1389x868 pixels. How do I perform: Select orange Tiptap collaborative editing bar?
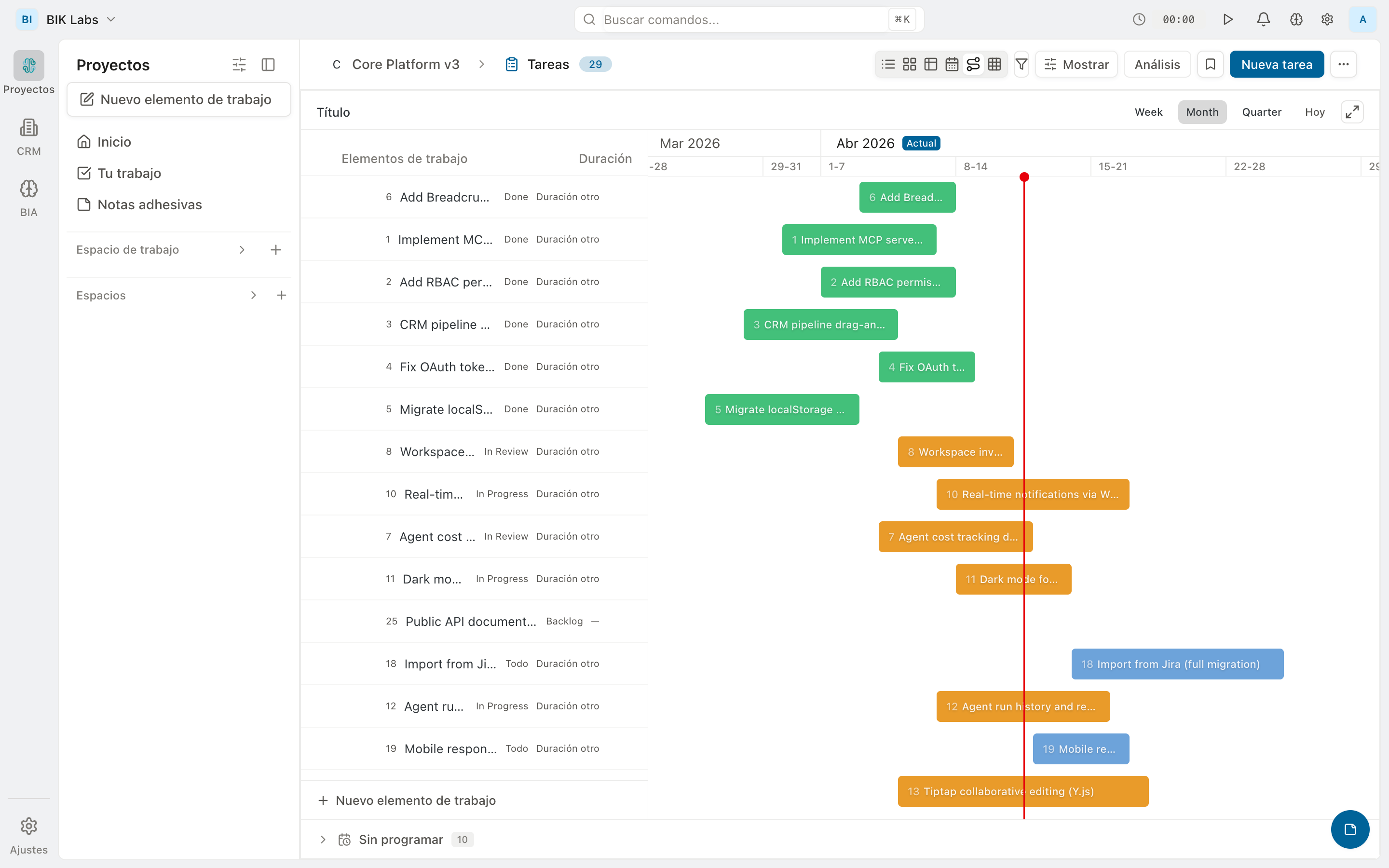click(x=1023, y=792)
